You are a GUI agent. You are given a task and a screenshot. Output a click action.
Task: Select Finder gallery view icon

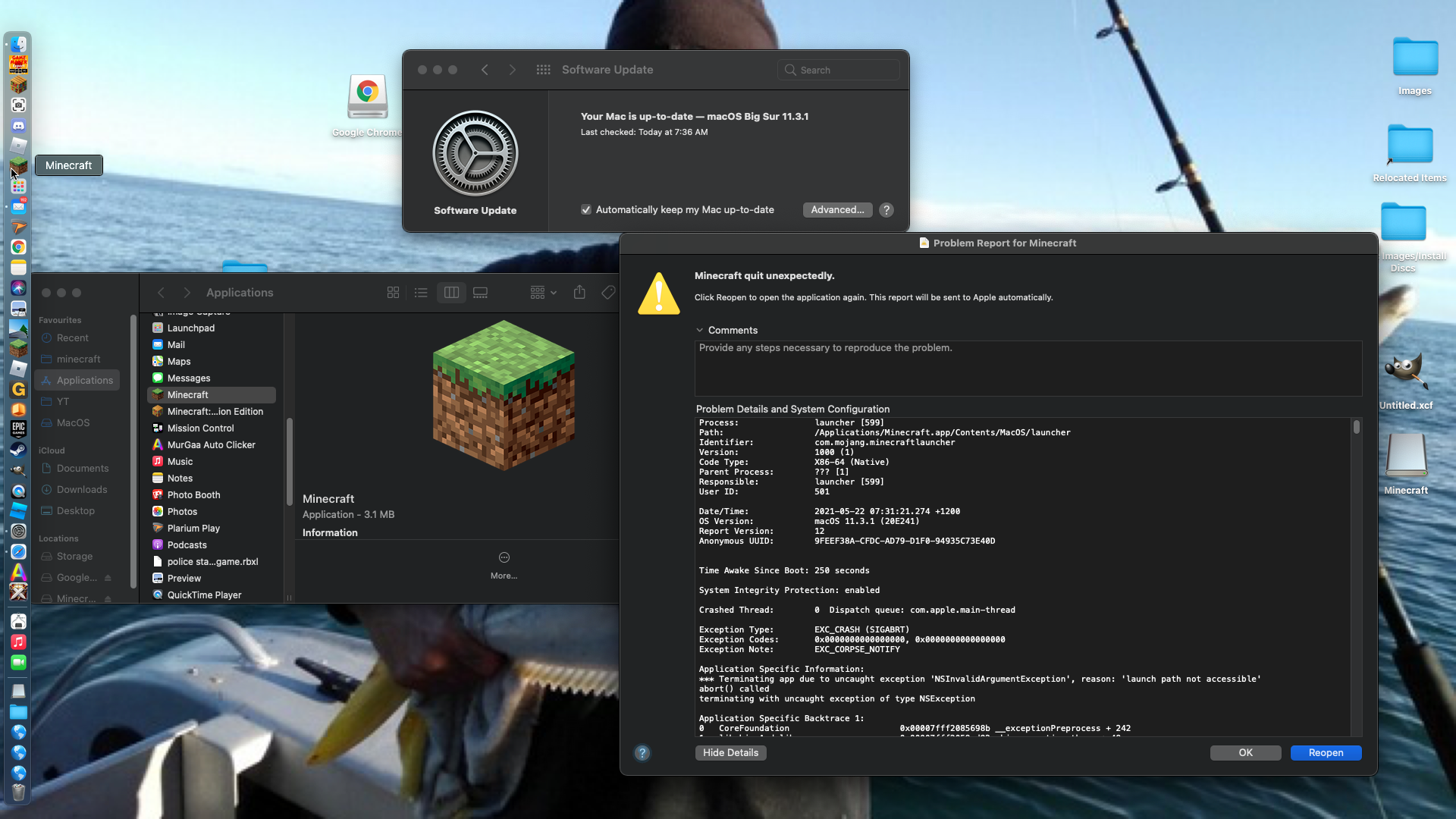[480, 293]
